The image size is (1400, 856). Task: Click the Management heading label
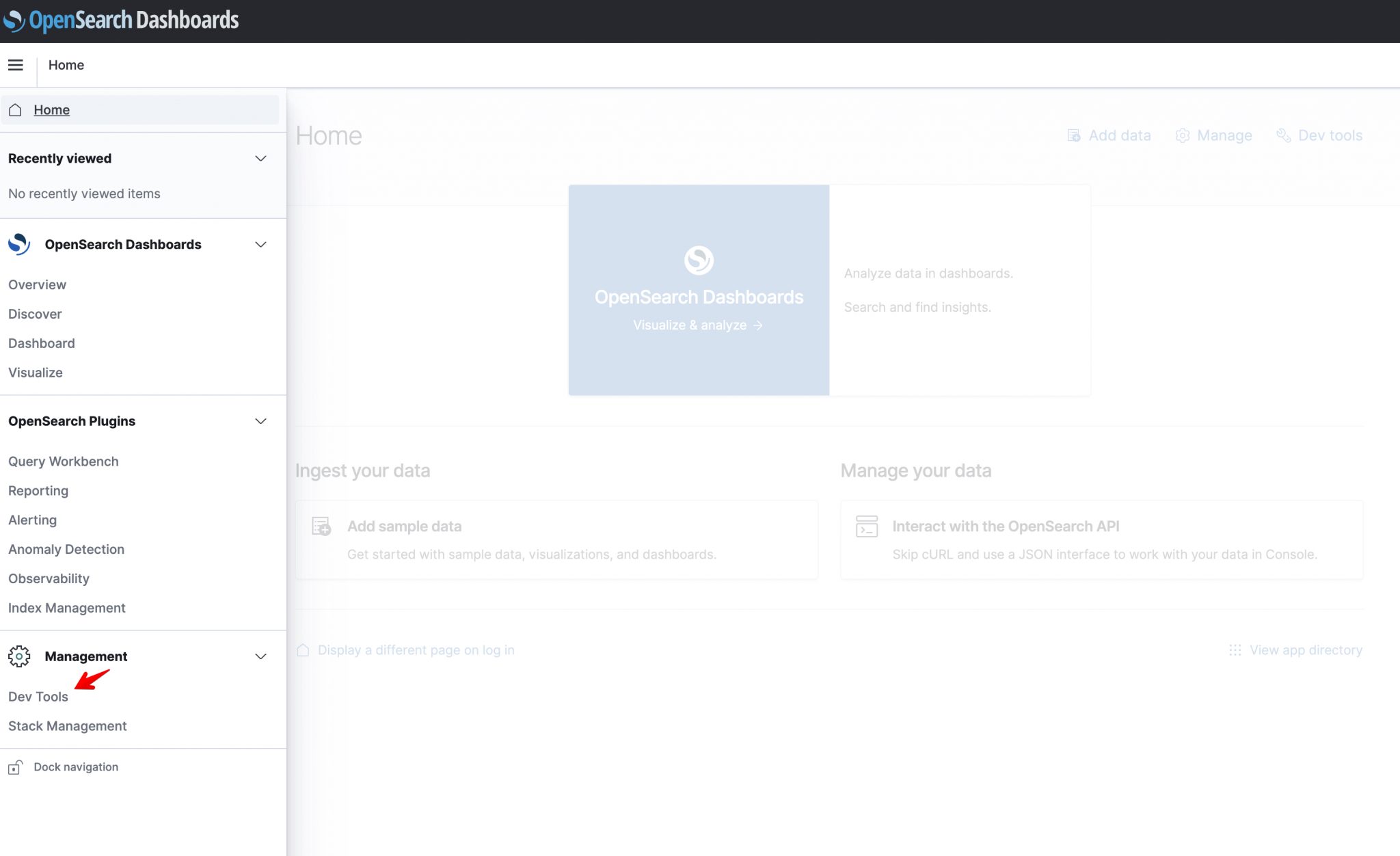coord(86,656)
